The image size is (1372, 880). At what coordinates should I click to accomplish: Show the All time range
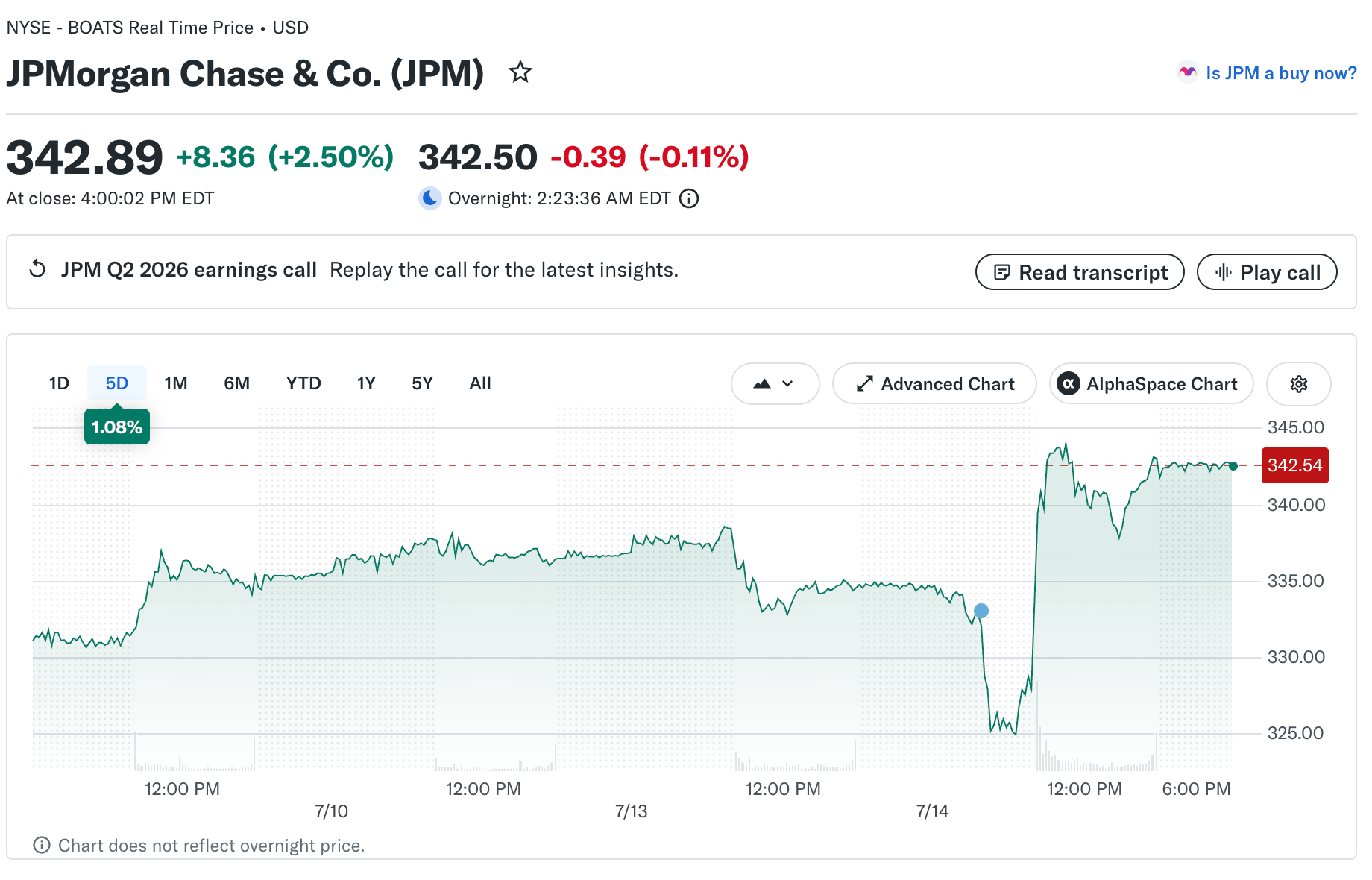coord(480,383)
